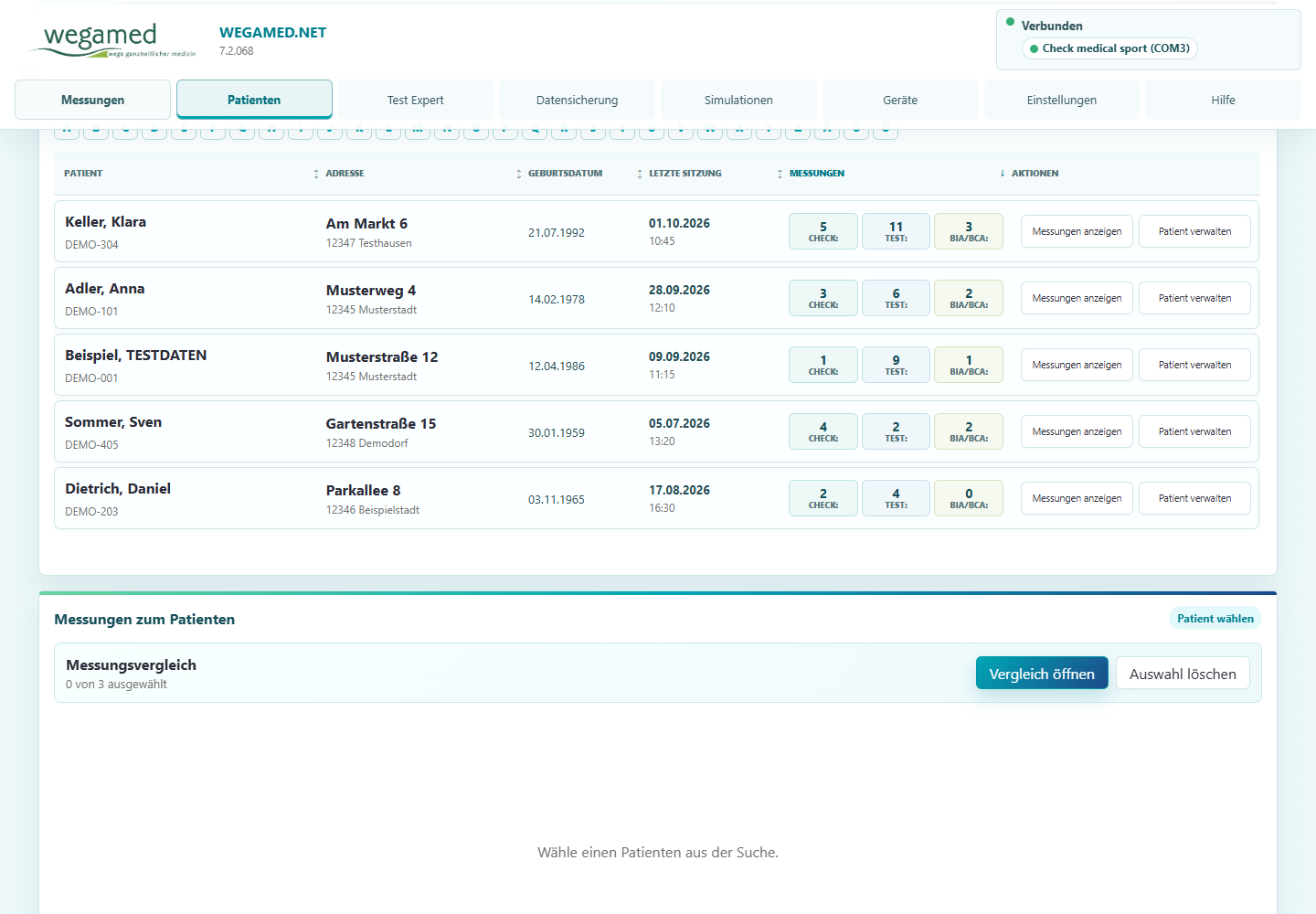Open Dietrich, Daniel's 0 BIA/BCA badge

pos(969,498)
